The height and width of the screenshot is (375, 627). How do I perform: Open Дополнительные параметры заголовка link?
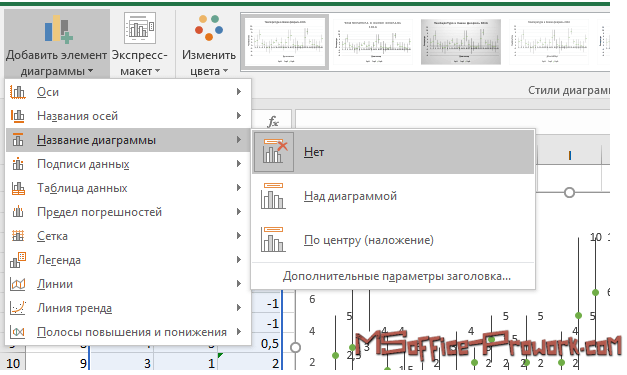[x=397, y=276]
